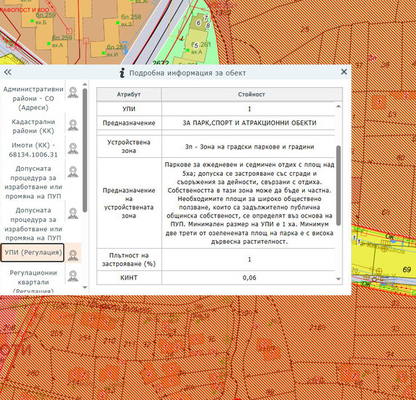Click the КИНТ attribute cell
Image resolution: width=416 pixels, height=400 pixels.
[x=129, y=278]
